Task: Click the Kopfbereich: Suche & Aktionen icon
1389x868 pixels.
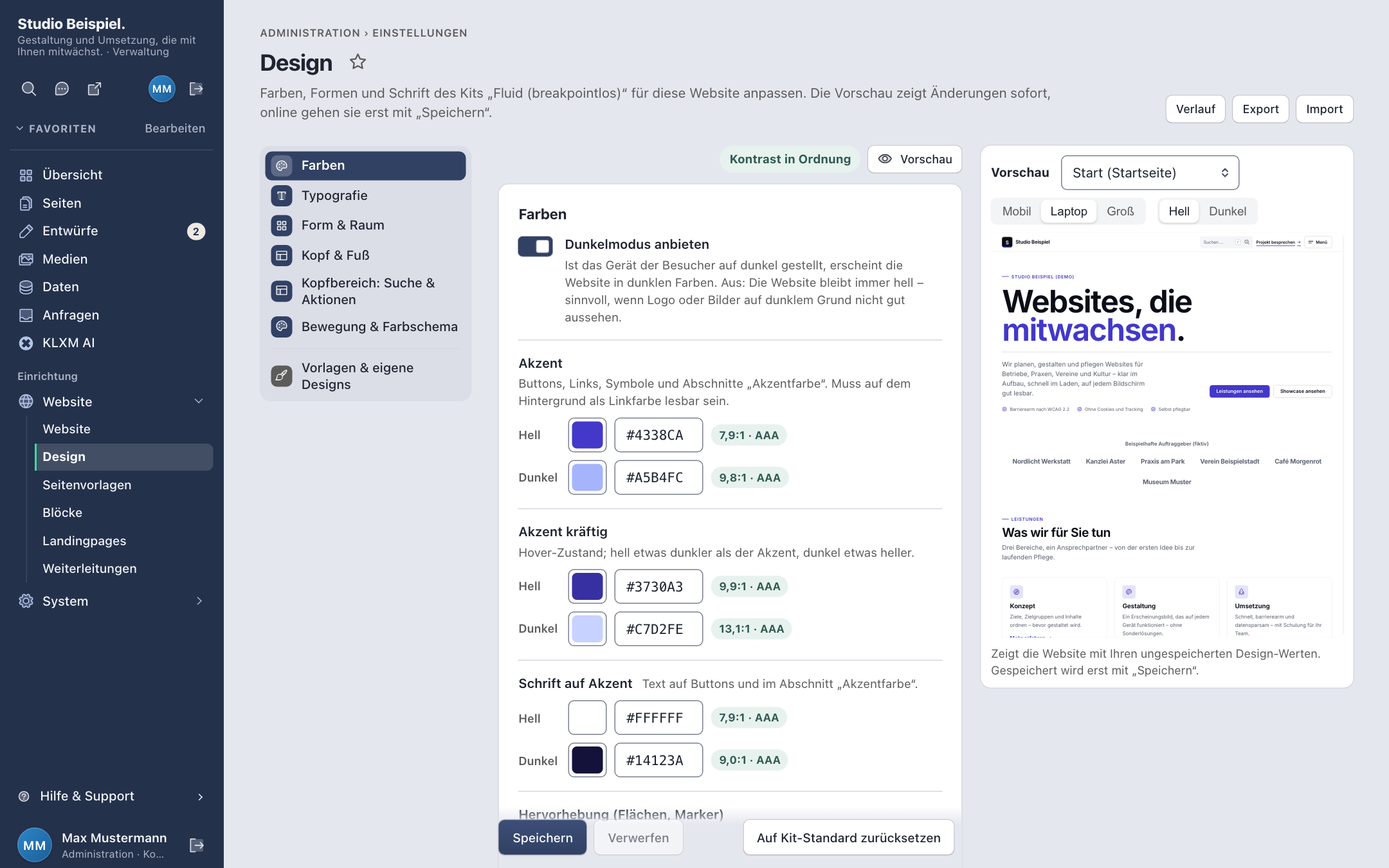Action: pyautogui.click(x=282, y=291)
